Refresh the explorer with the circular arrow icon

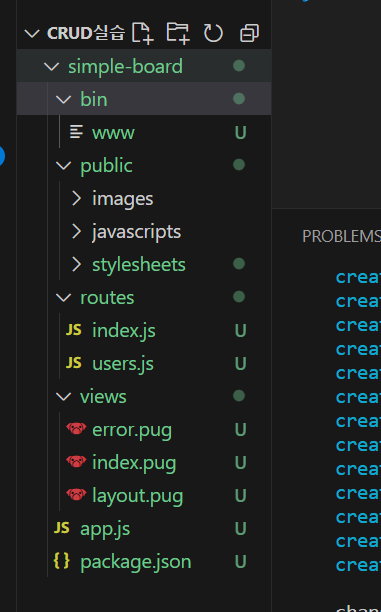click(x=213, y=33)
